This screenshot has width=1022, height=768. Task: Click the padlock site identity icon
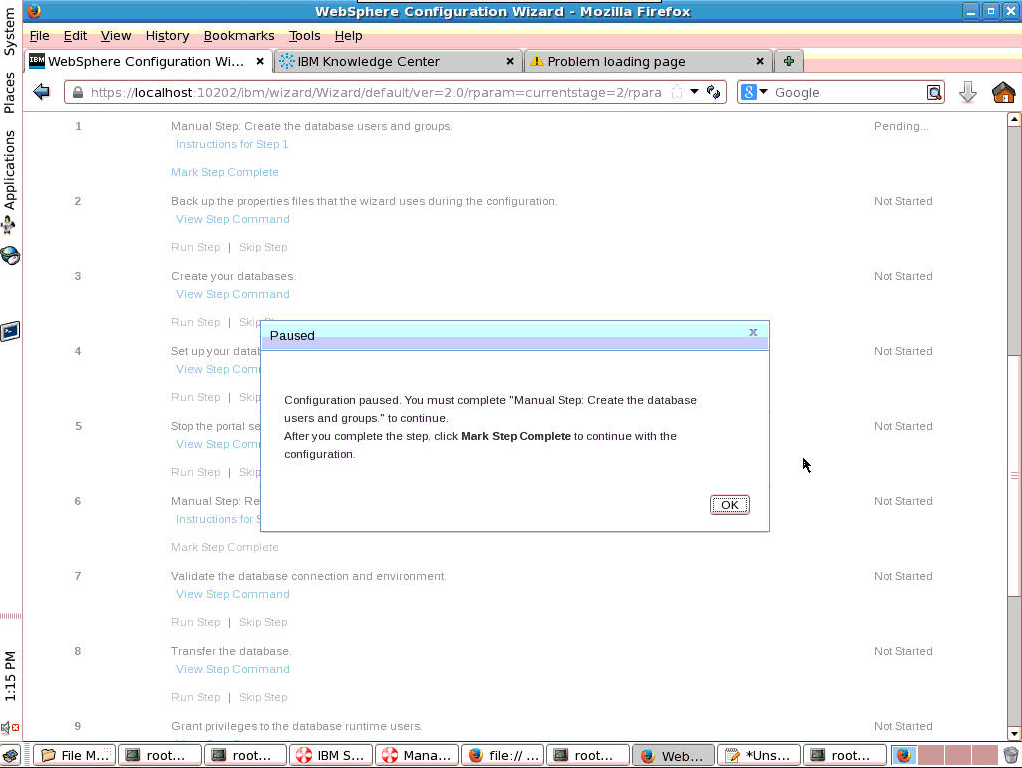click(78, 93)
